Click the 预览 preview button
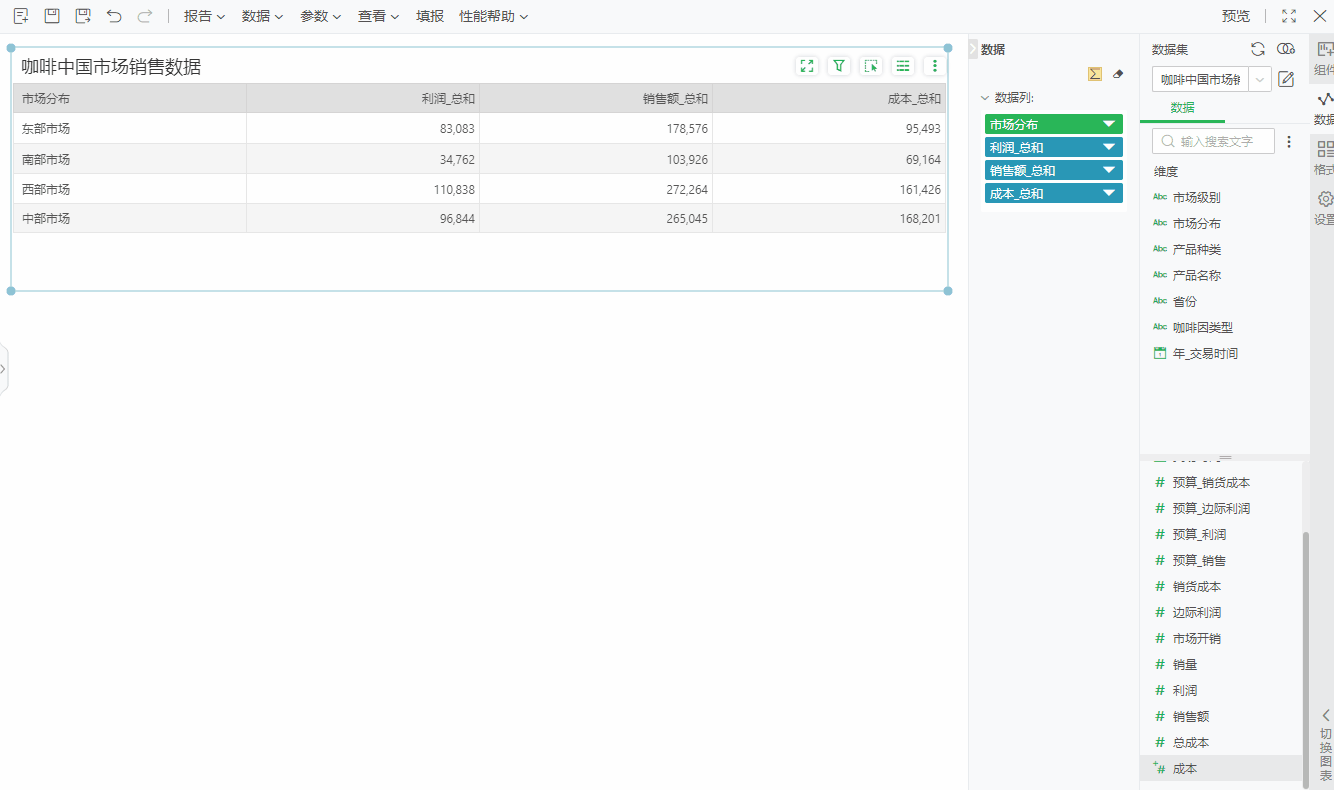This screenshot has height=790, width=1334. (1235, 16)
